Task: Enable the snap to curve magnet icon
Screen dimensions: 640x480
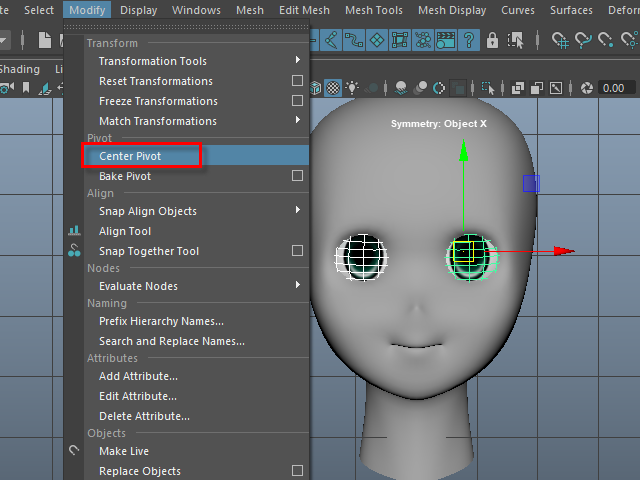Action: coord(584,40)
